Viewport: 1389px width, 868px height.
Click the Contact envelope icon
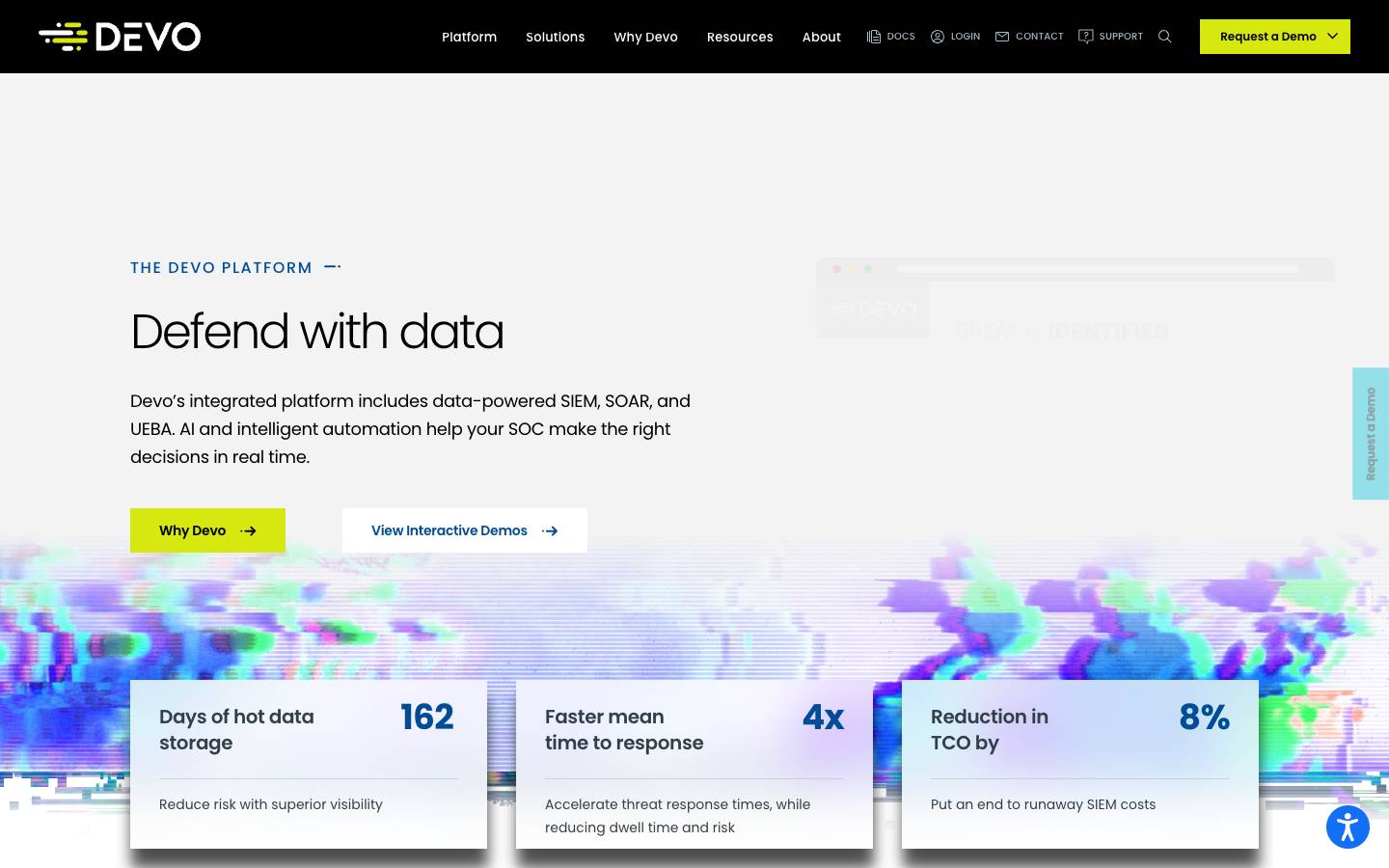click(x=1002, y=37)
